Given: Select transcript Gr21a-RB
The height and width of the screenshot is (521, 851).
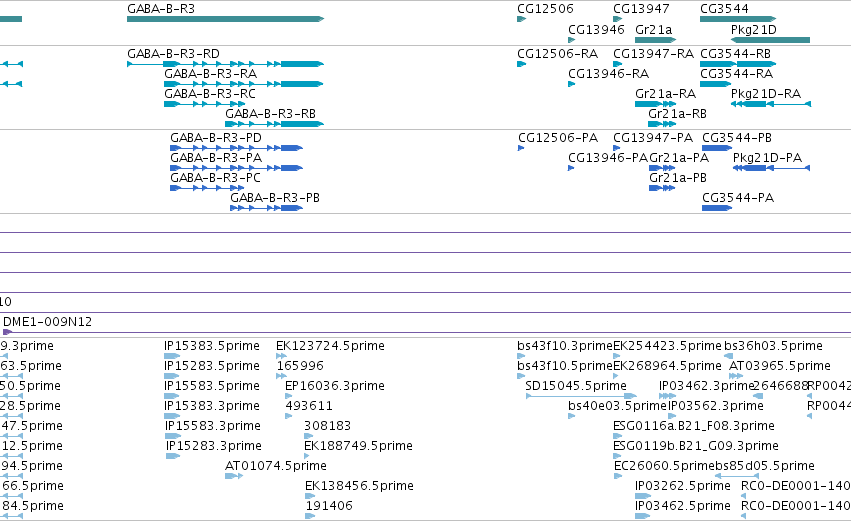Looking at the screenshot, I should tap(662, 124).
